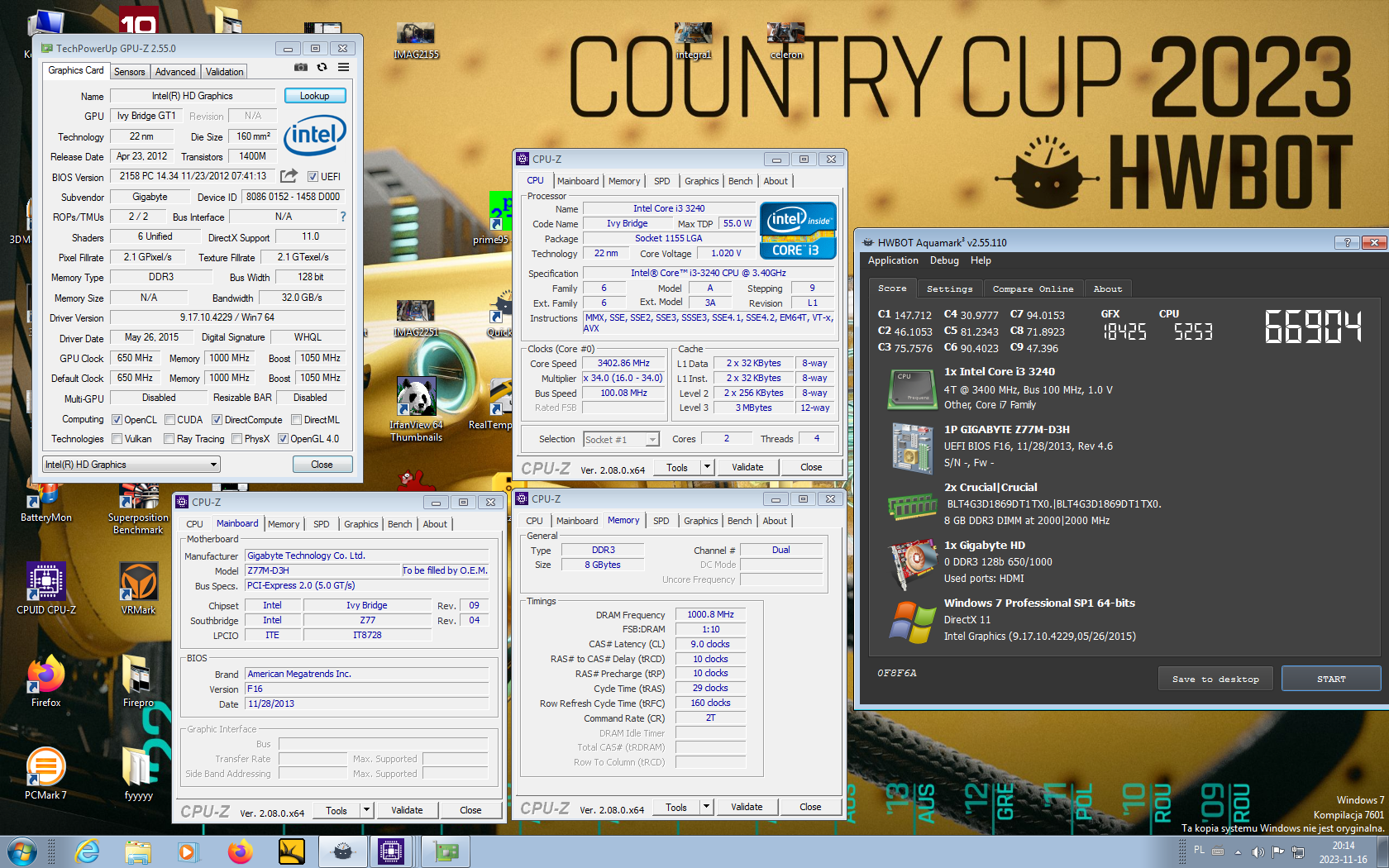Click START button in Aquamark

[1331, 679]
